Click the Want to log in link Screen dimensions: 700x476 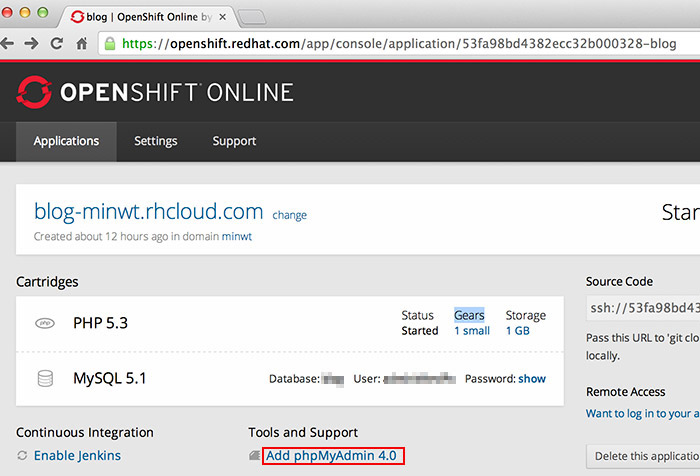tap(642, 413)
